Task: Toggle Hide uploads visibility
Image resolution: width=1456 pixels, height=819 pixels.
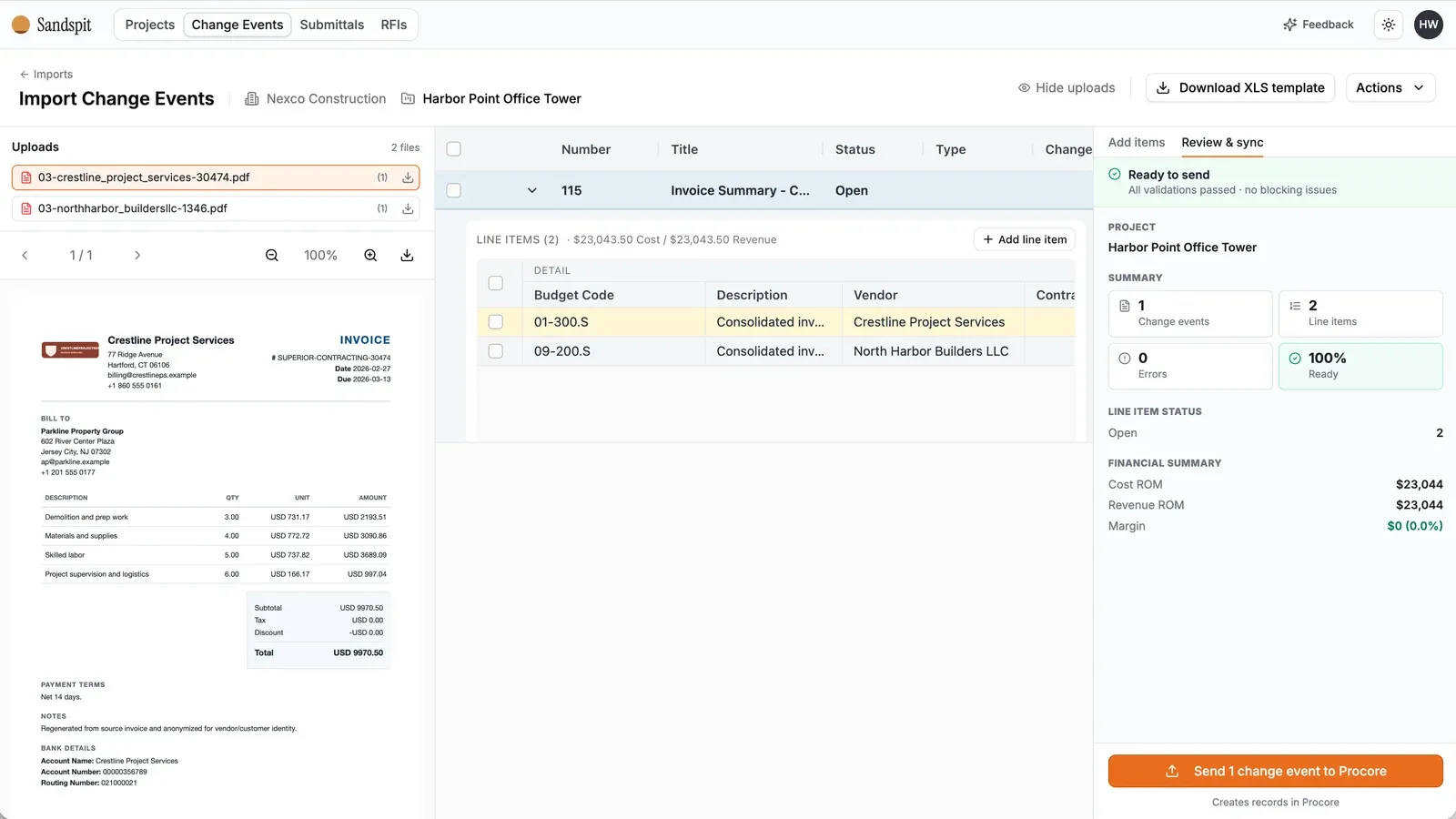Action: pyautogui.click(x=1067, y=88)
